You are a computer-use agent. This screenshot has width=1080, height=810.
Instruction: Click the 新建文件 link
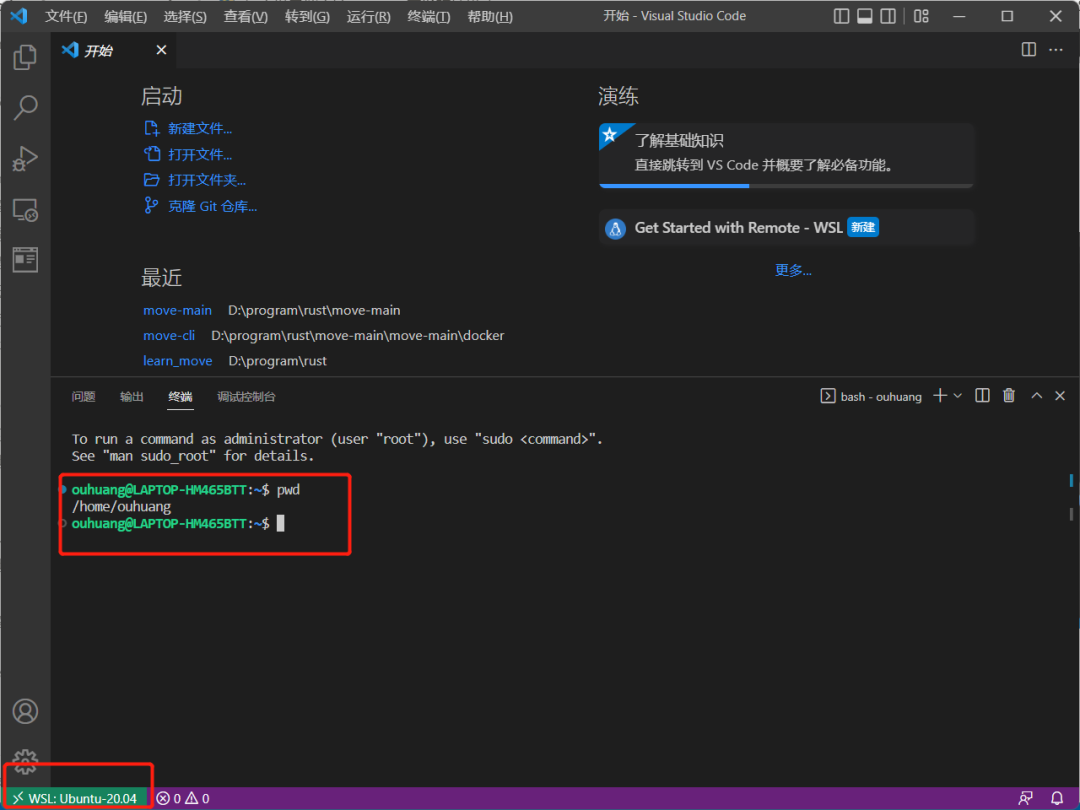[x=200, y=129]
